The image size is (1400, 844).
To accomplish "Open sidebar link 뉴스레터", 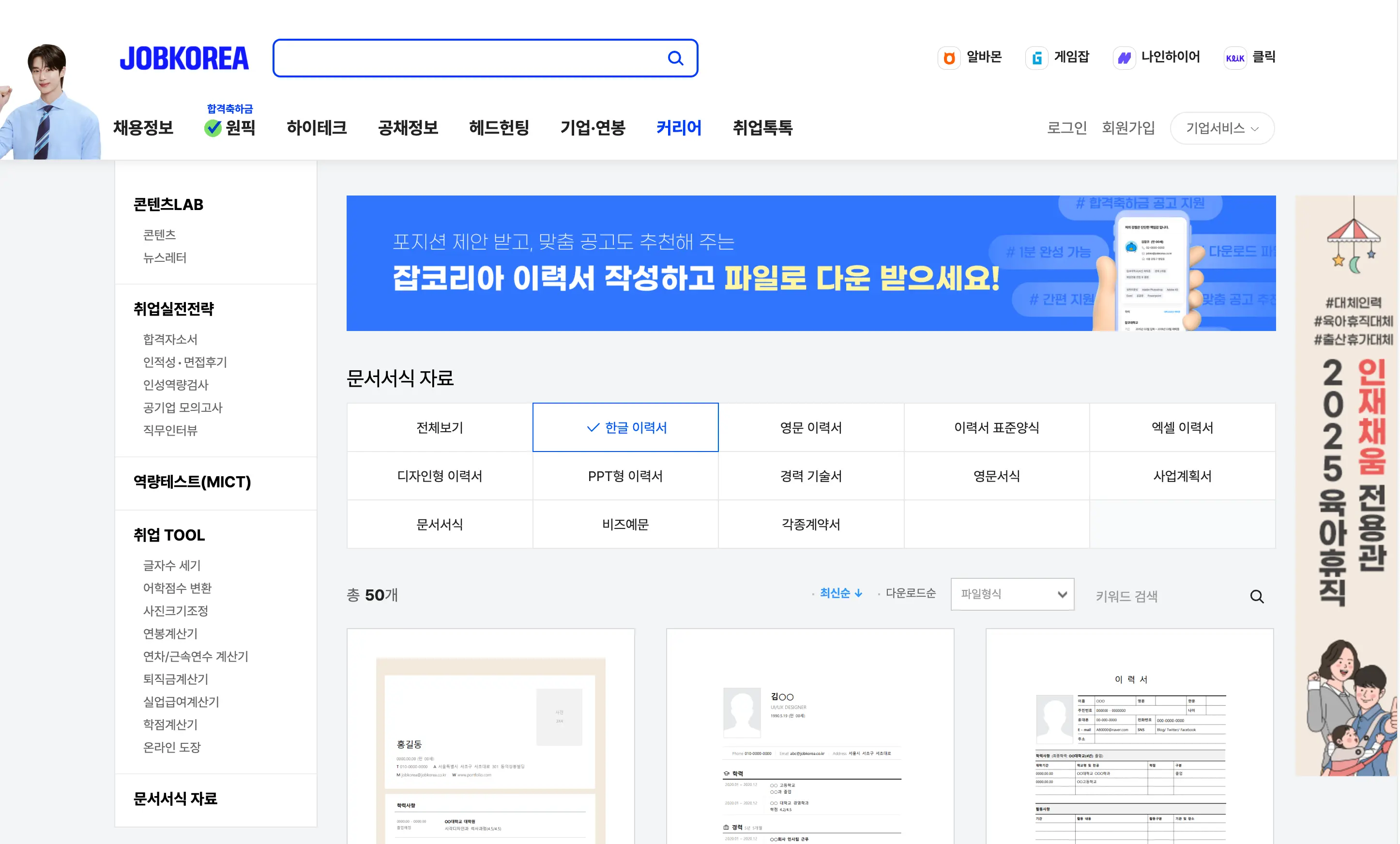I will tap(165, 257).
